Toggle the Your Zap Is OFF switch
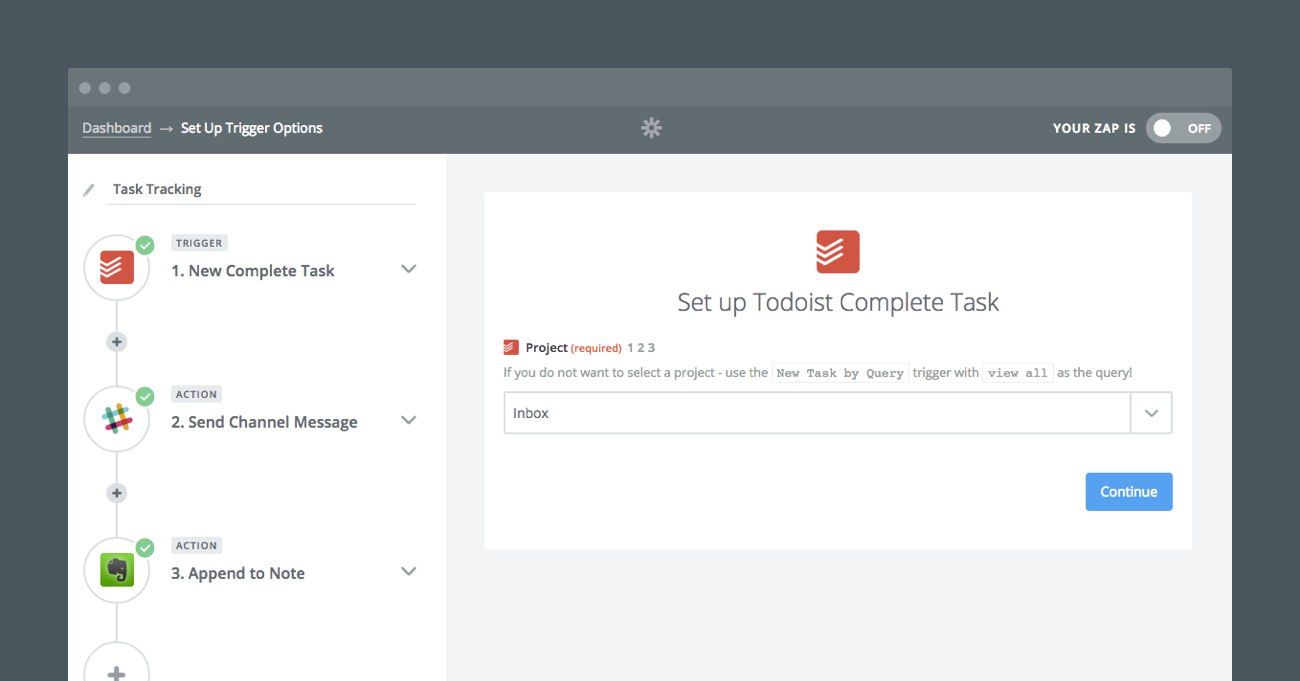This screenshot has height=681, width=1300. coord(1183,128)
